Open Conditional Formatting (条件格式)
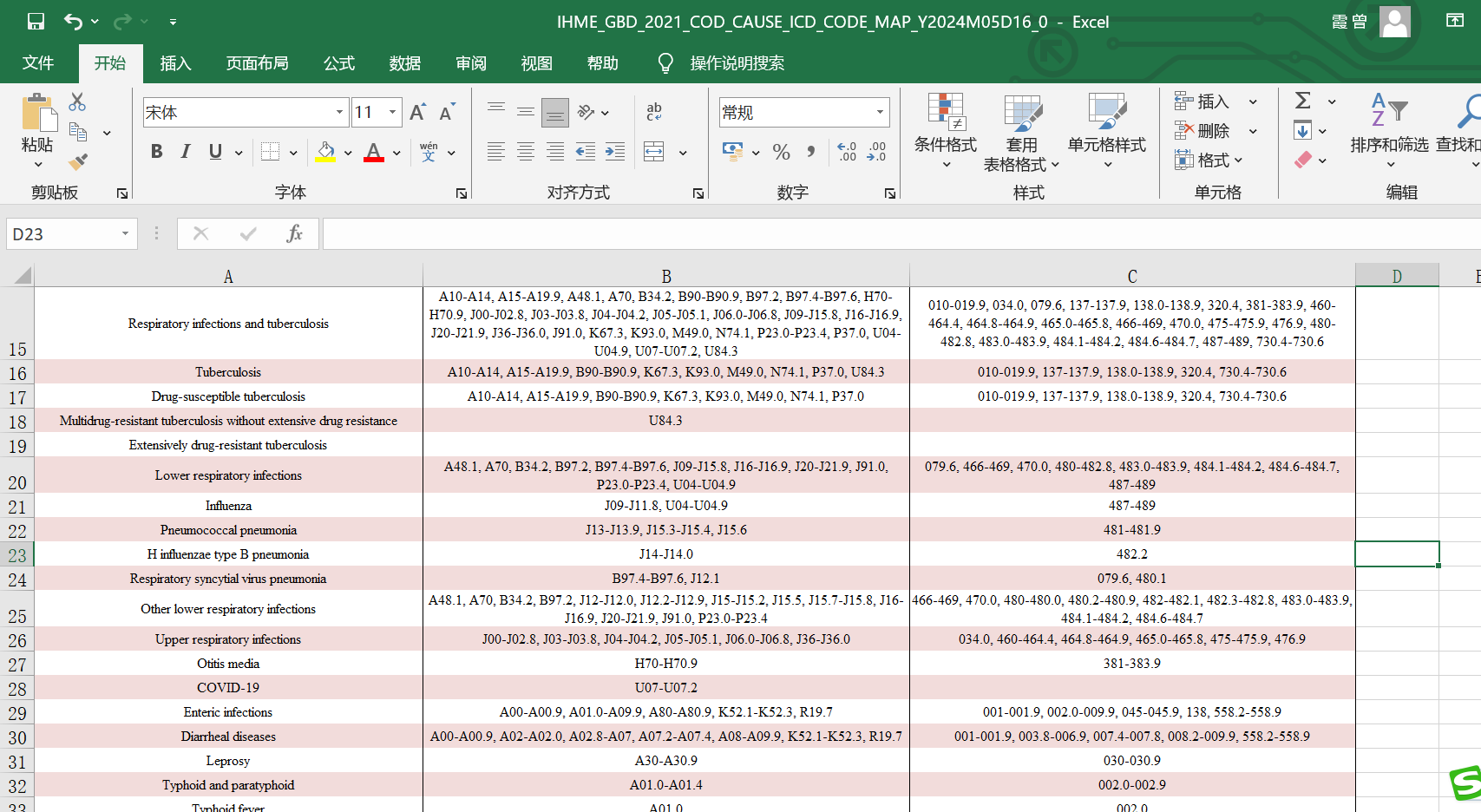1481x812 pixels. coord(945,128)
